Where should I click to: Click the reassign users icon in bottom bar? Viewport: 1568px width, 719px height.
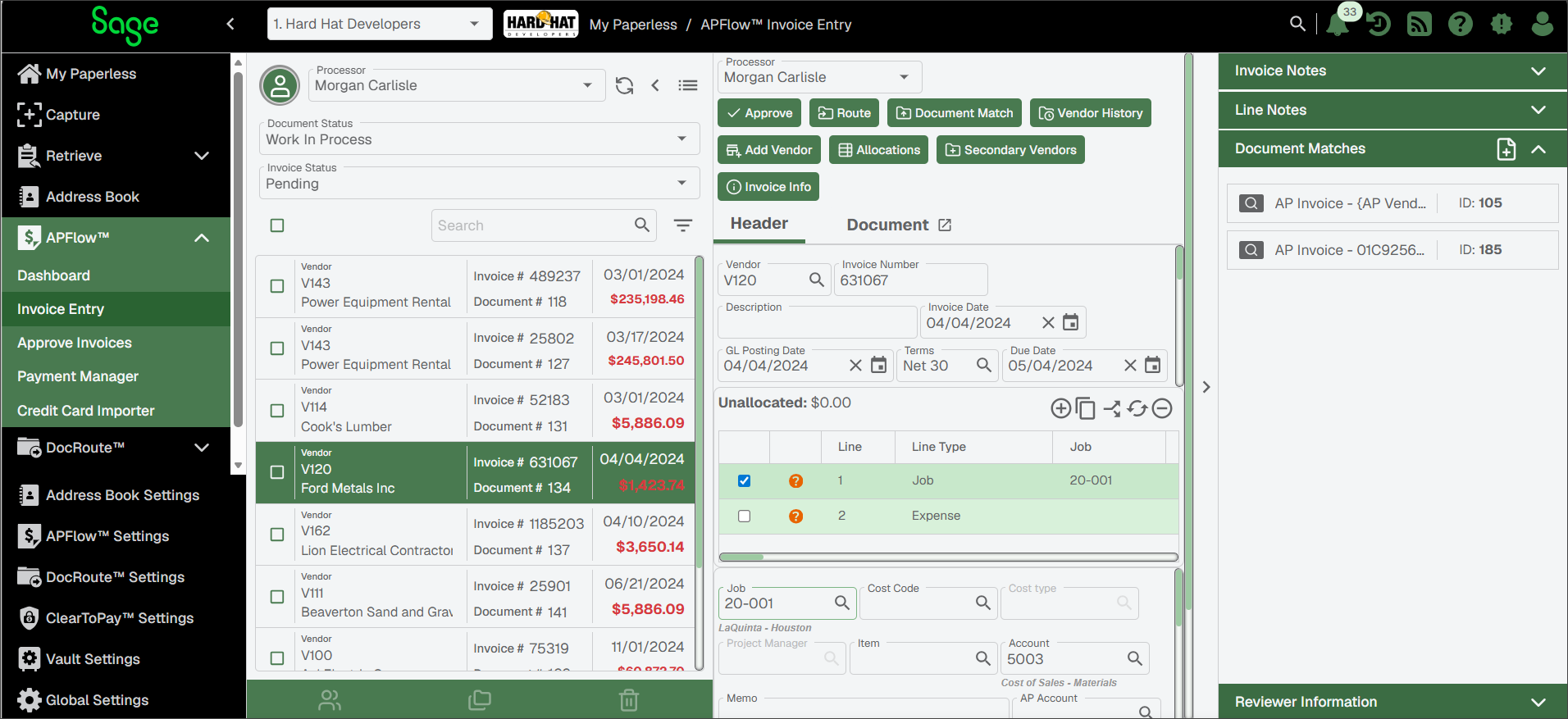coord(330,700)
